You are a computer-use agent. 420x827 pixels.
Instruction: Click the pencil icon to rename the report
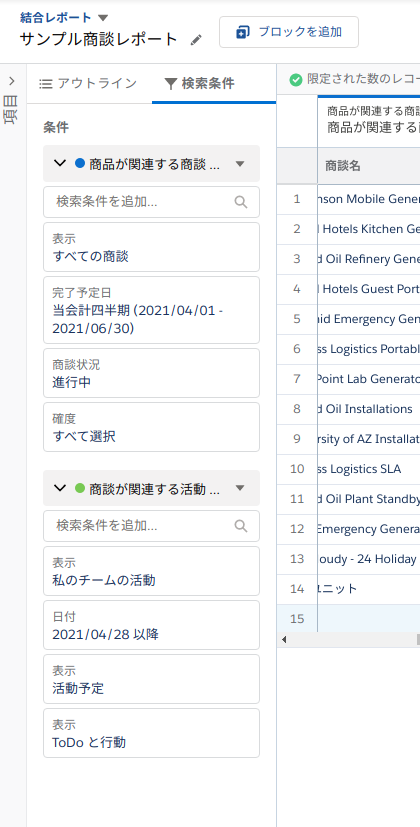click(196, 40)
